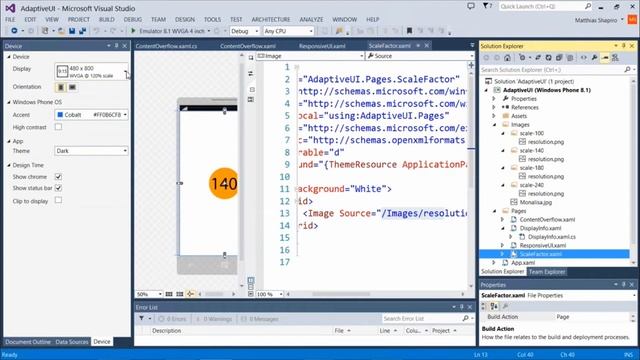Open the Display resolution dropdown
Viewport: 640px width, 360px height.
pyautogui.click(x=91, y=71)
